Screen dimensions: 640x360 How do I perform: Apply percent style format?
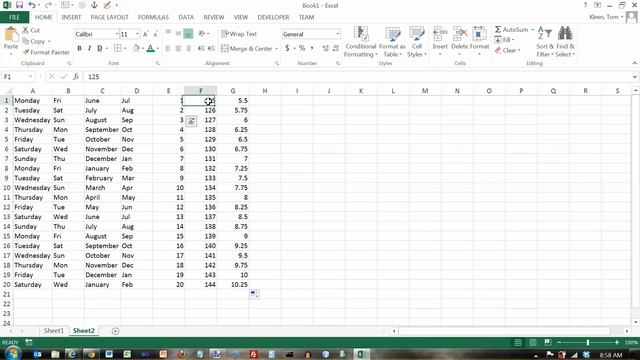point(302,49)
